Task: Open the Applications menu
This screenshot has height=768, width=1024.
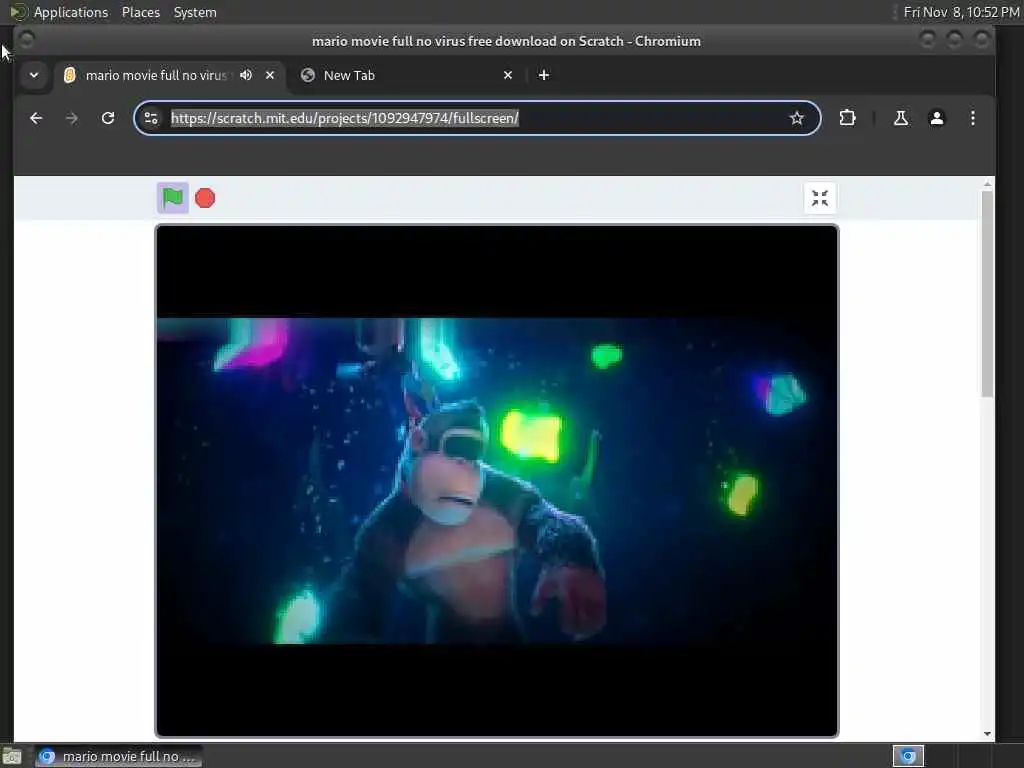Action: pos(71,12)
